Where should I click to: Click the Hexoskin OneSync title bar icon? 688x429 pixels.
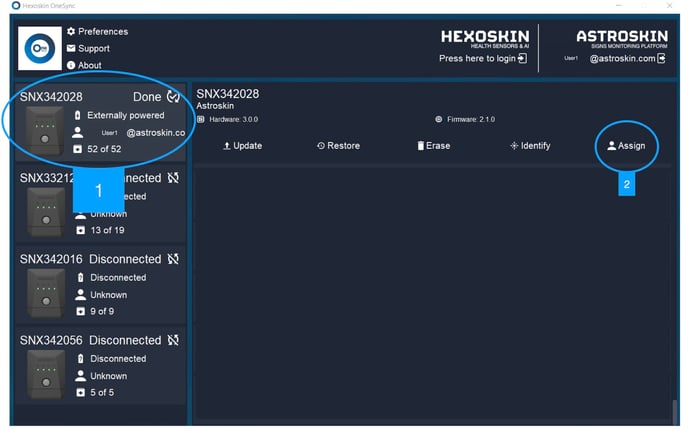pos(16,6)
